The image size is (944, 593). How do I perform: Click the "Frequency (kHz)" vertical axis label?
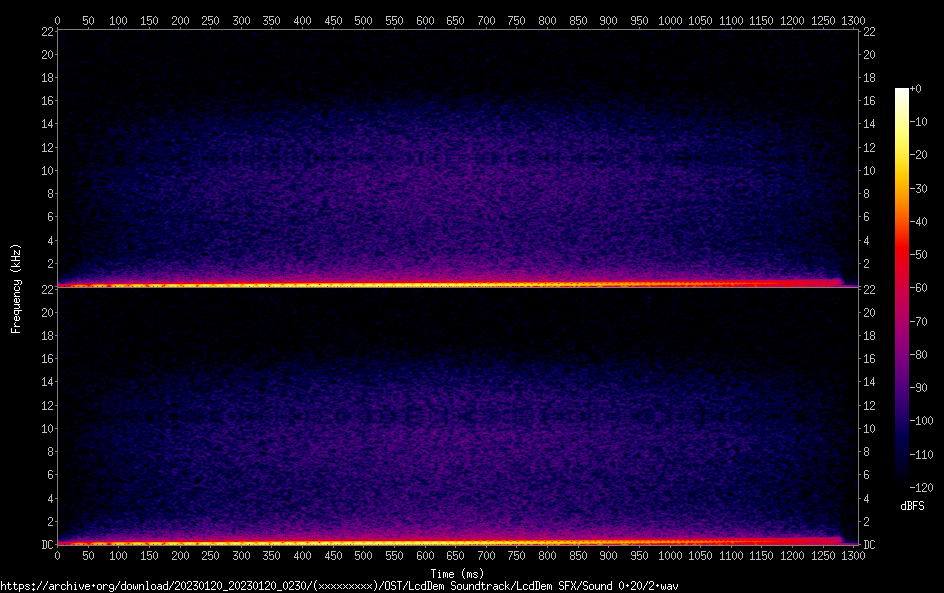(16, 288)
